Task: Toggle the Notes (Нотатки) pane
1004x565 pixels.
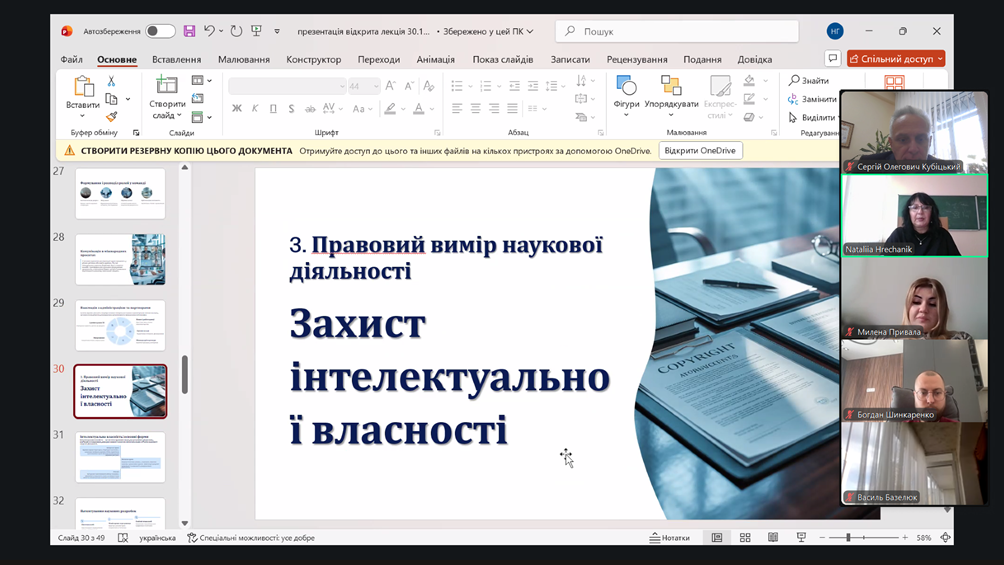Action: pos(670,538)
